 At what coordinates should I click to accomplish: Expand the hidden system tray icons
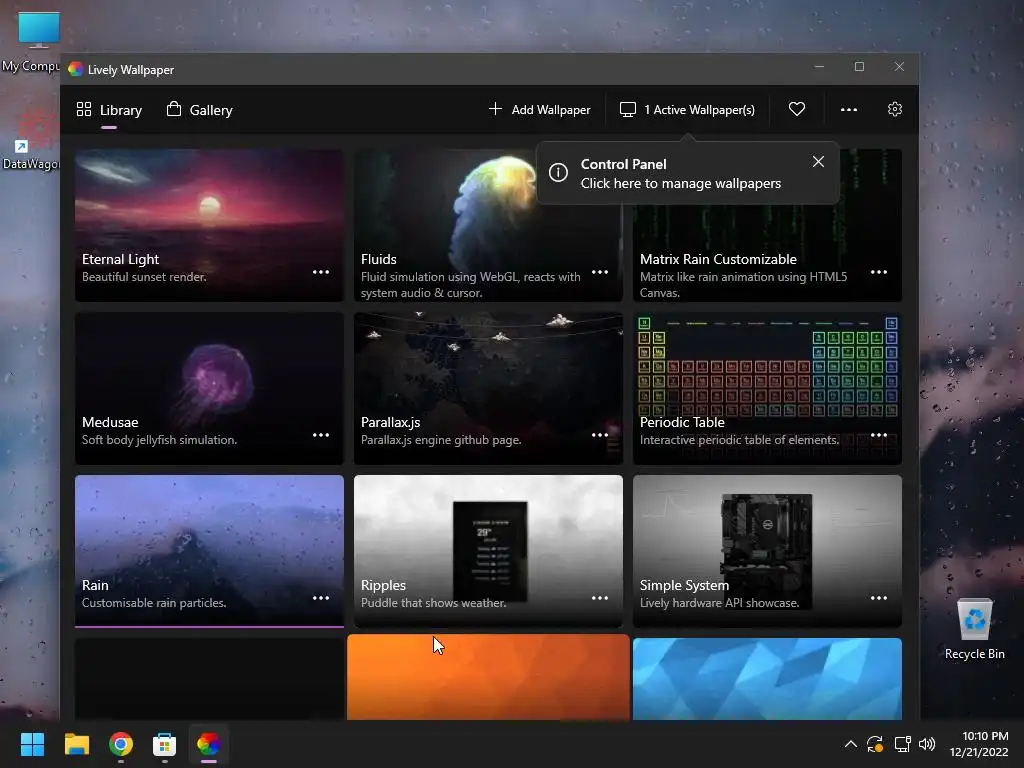click(850, 744)
